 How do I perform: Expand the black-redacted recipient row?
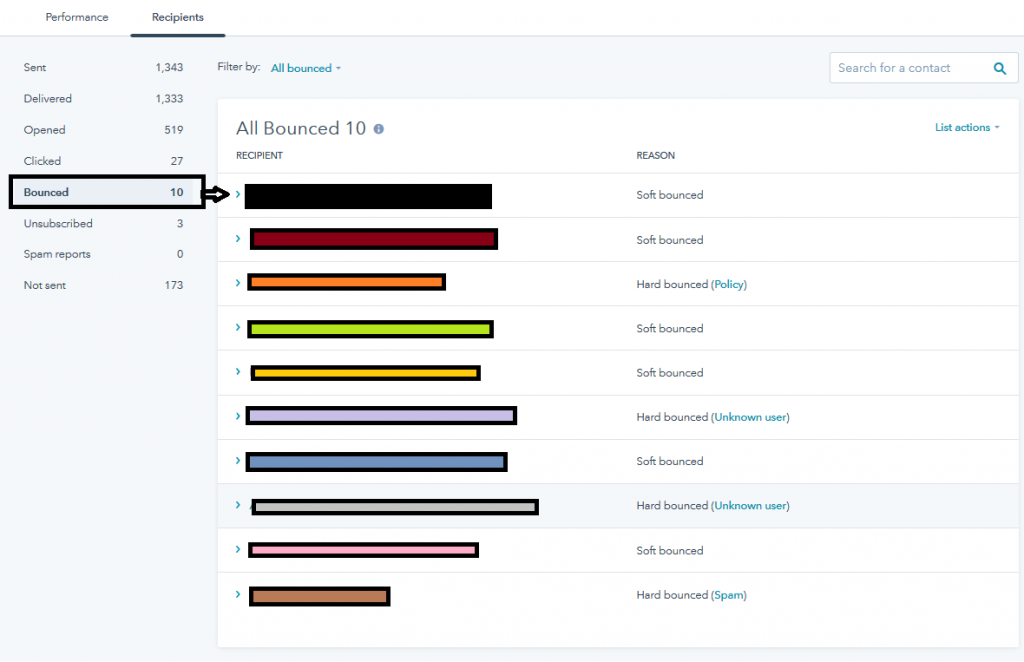click(x=238, y=194)
